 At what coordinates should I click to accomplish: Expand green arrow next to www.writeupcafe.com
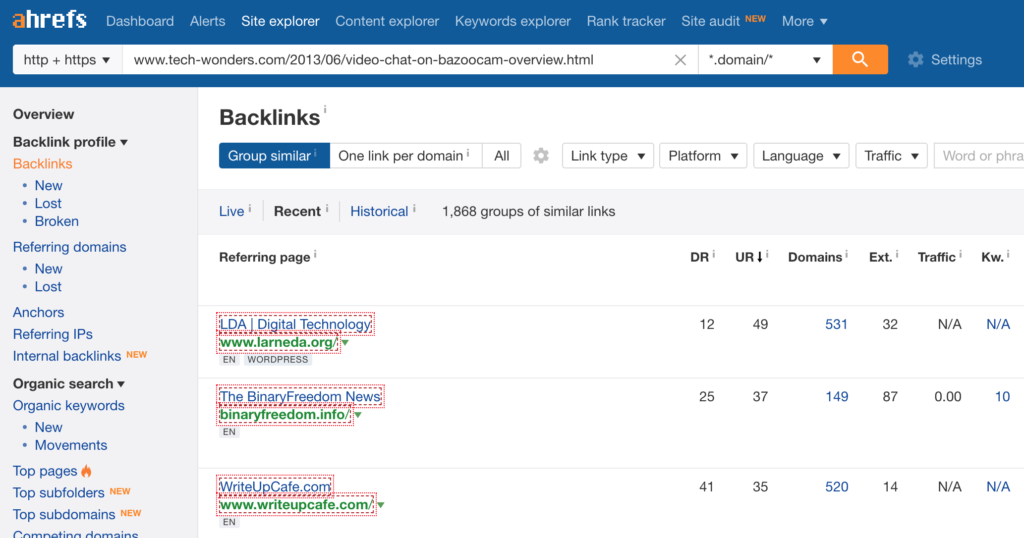pyautogui.click(x=381, y=505)
